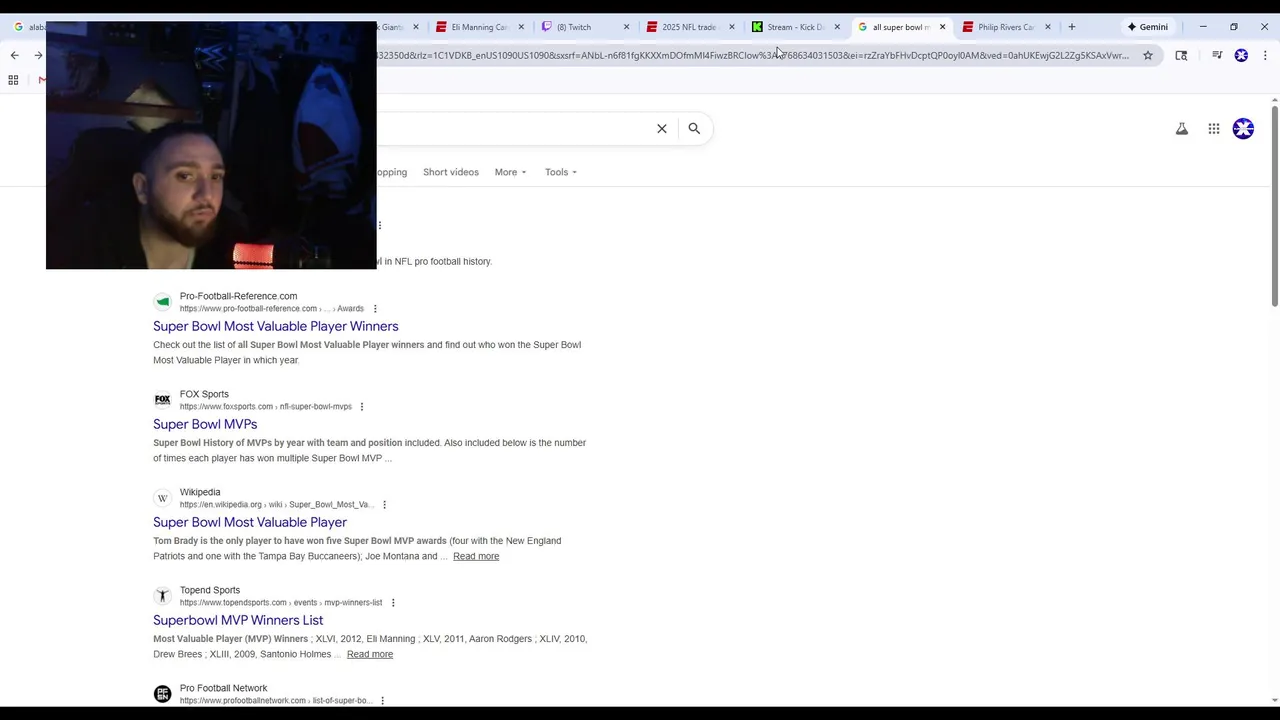Open the Super Bowl MVPs FOX Sports link

click(x=205, y=424)
